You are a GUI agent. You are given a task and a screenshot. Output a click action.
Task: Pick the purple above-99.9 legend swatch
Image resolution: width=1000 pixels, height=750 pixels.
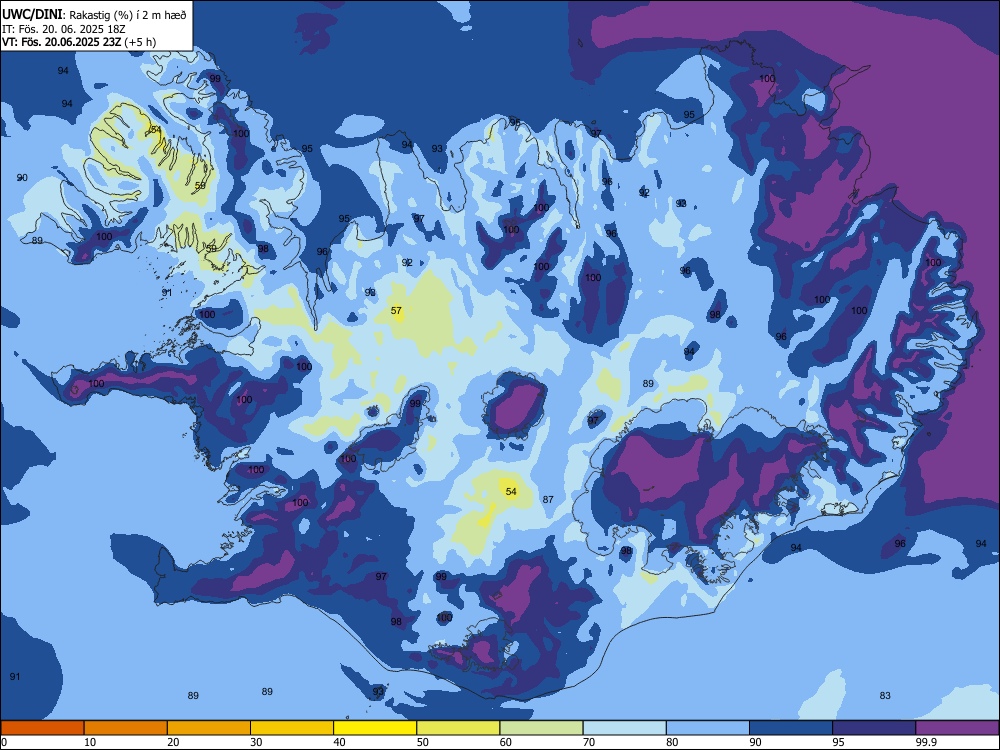(x=957, y=728)
